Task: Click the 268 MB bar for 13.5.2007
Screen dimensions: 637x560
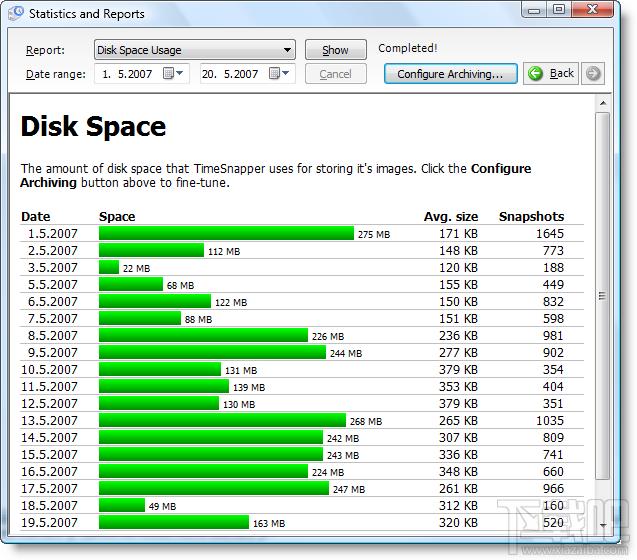Action: [x=222, y=420]
